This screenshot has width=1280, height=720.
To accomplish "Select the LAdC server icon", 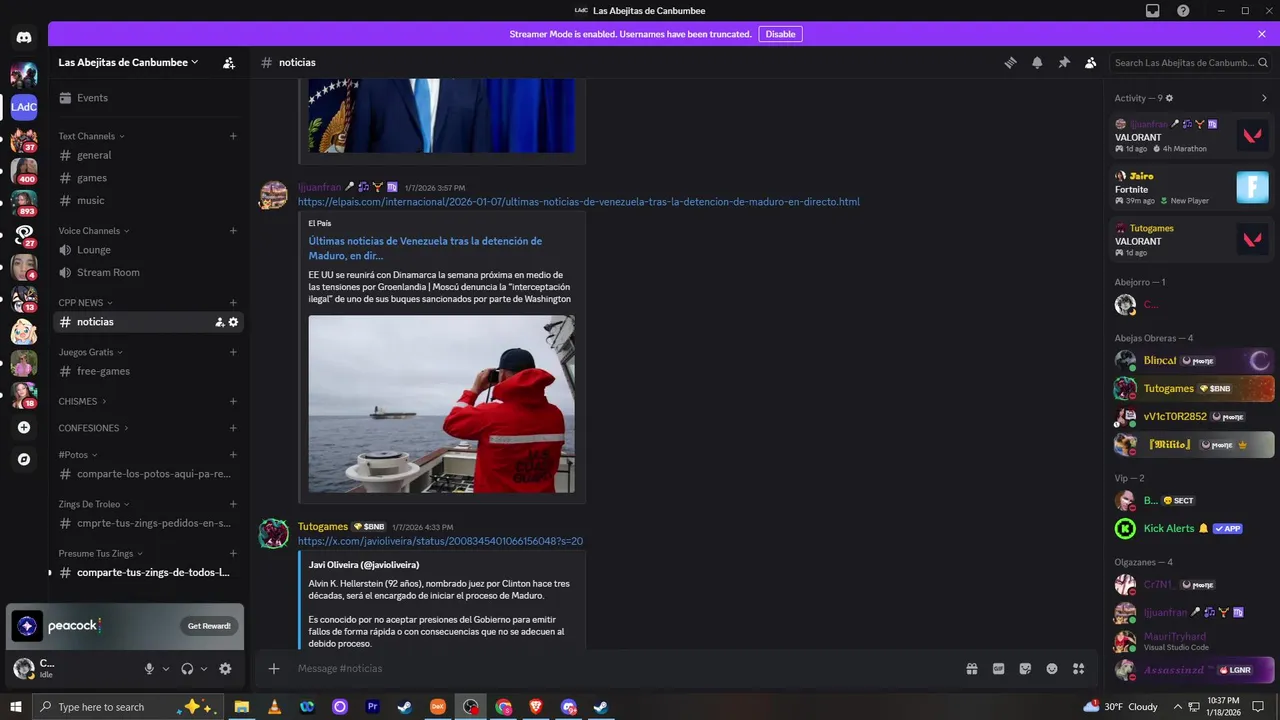I will [24, 107].
